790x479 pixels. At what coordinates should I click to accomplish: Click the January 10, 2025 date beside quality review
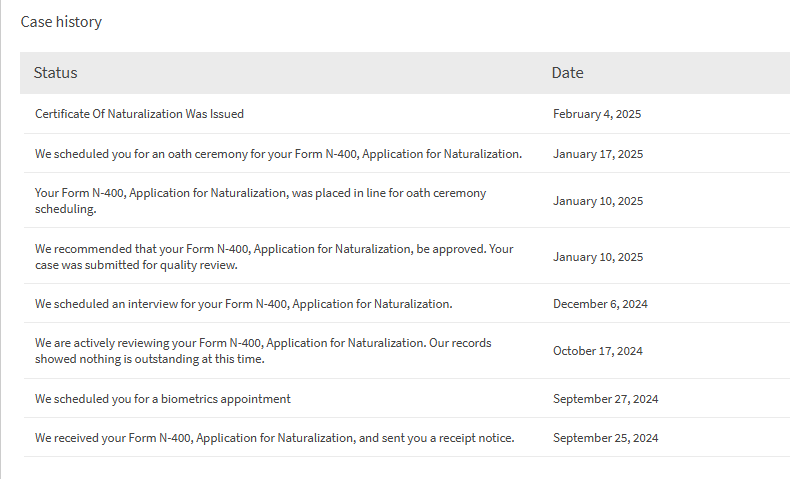(x=598, y=257)
